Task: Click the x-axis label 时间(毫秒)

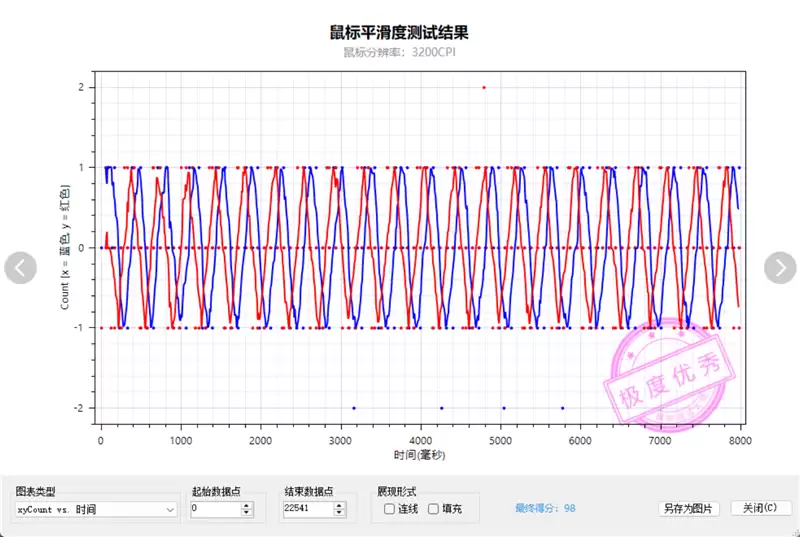Action: click(x=419, y=455)
